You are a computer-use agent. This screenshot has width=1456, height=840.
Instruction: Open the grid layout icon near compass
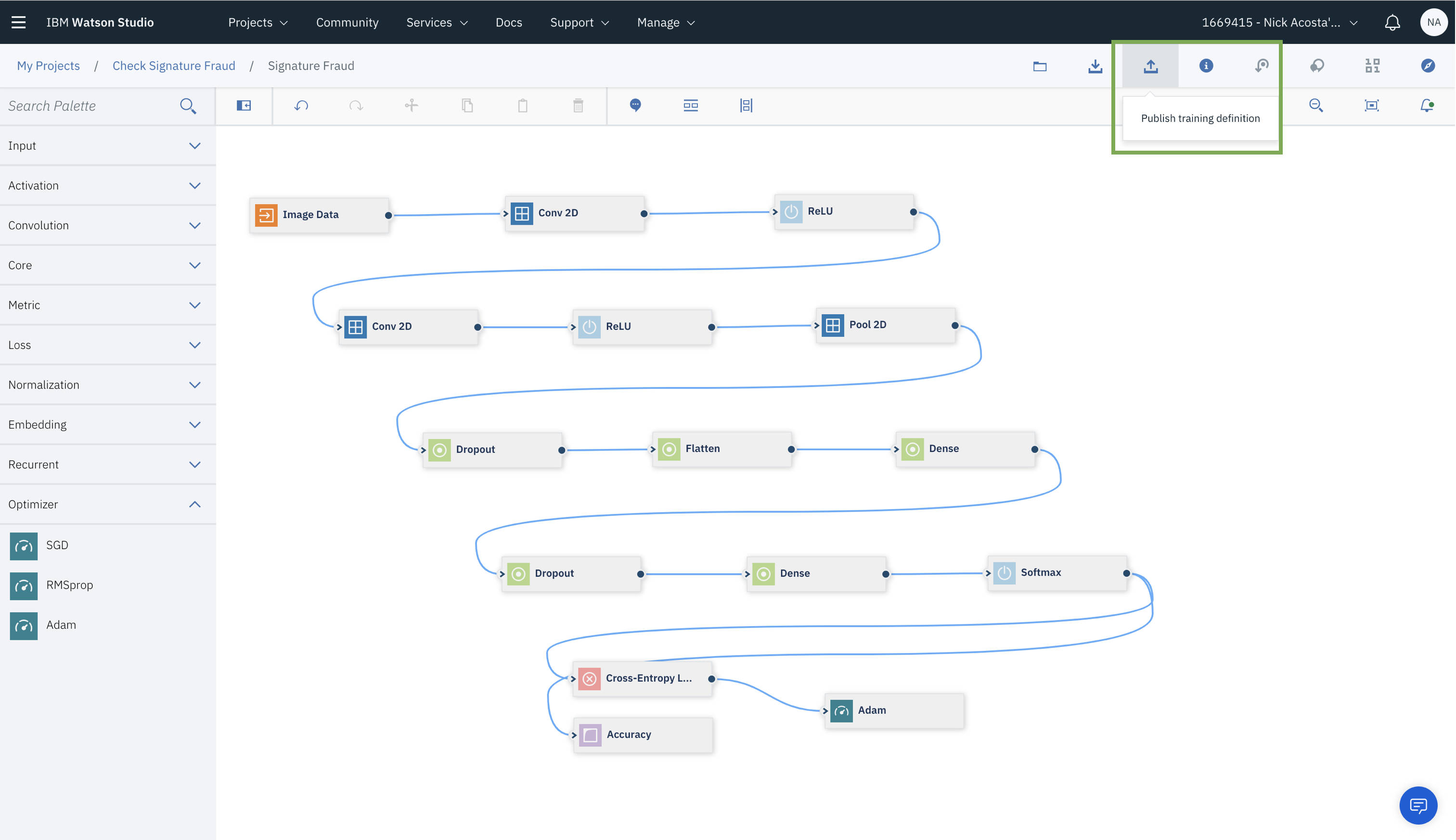[1372, 66]
